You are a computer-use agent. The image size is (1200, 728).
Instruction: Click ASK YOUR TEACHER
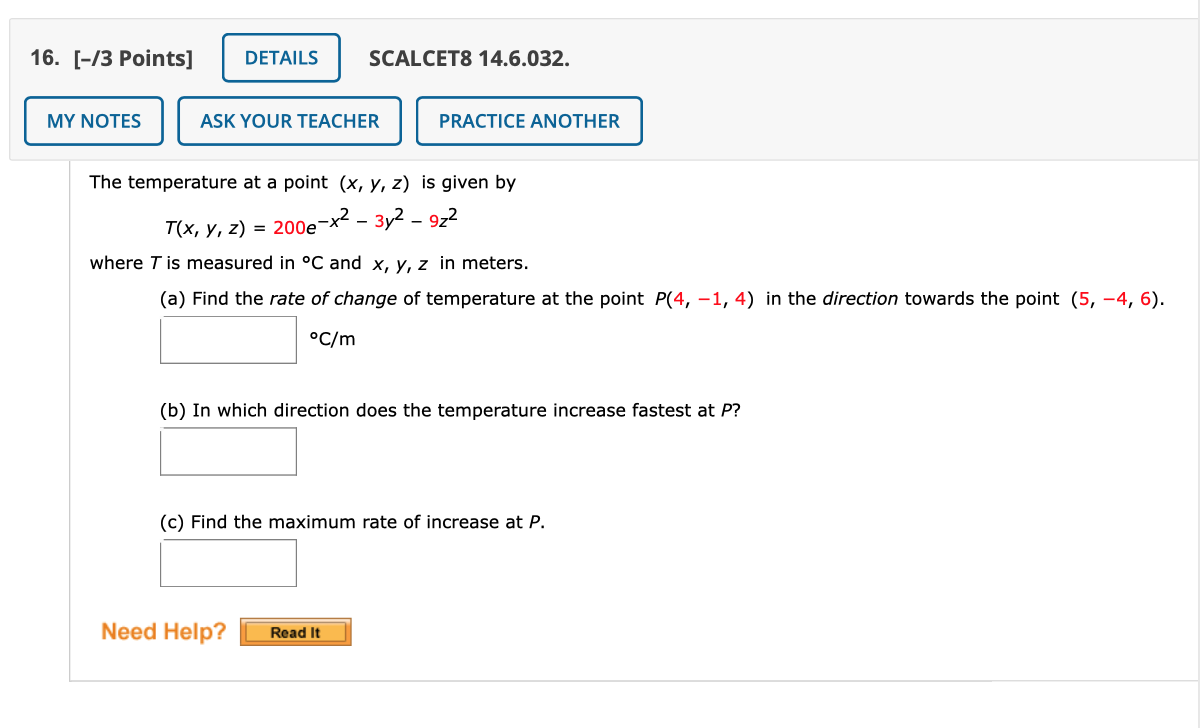[x=289, y=120]
